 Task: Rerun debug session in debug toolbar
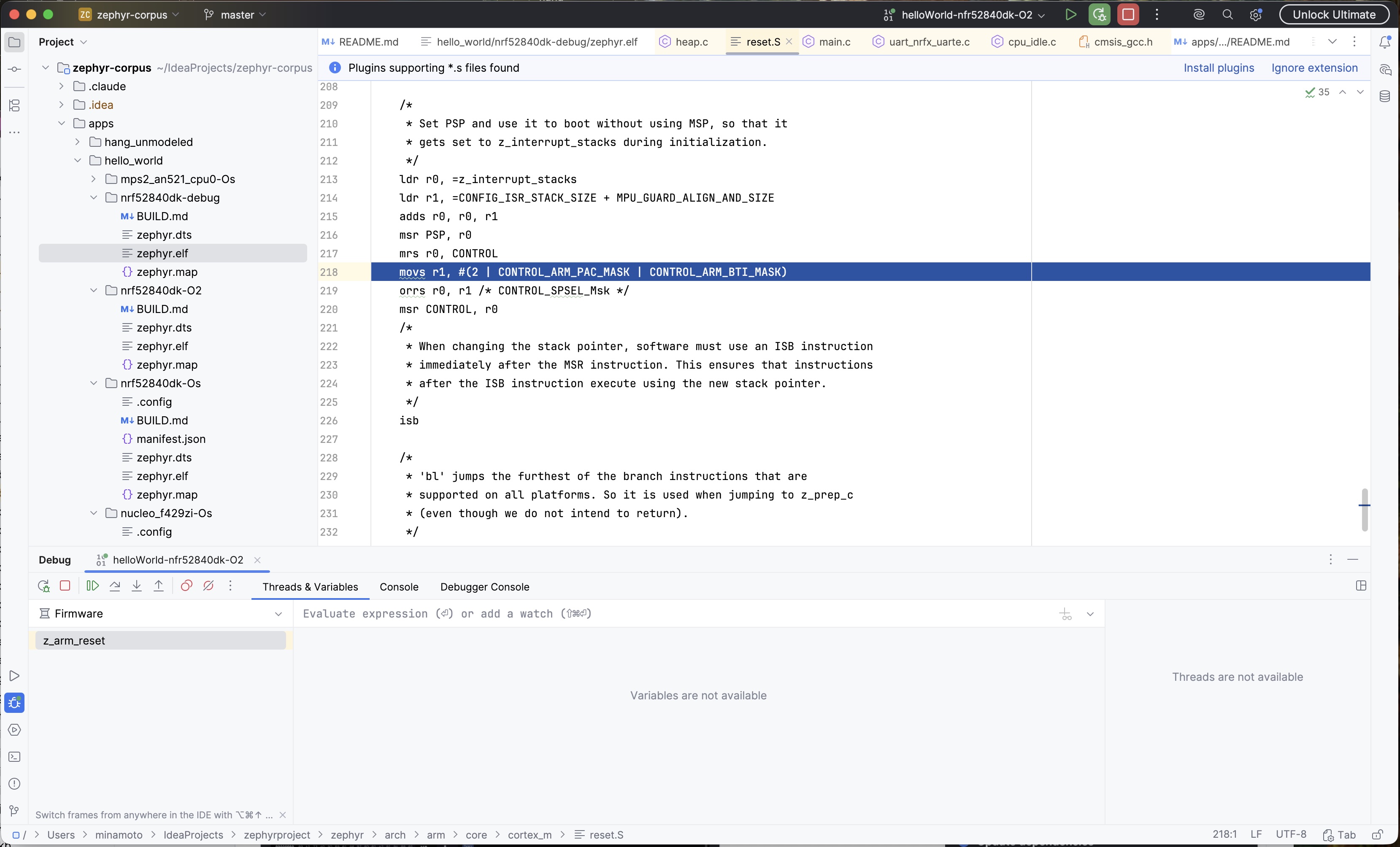[x=43, y=585]
